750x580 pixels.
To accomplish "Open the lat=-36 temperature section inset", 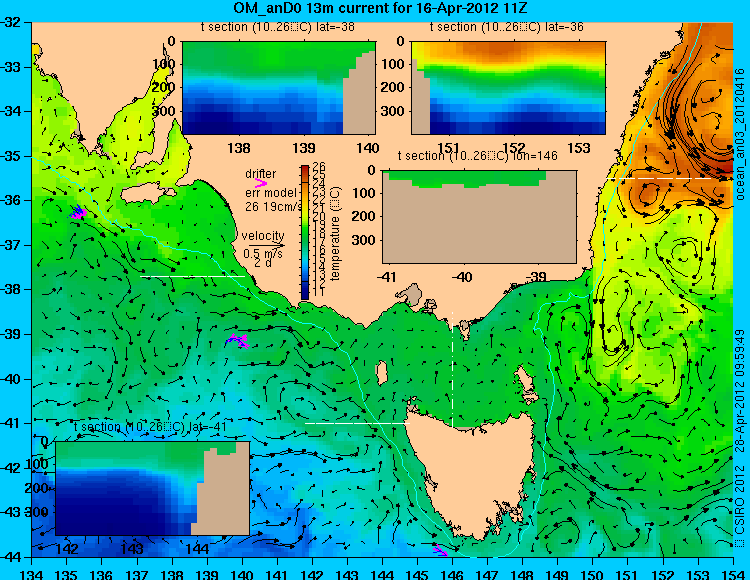I will pyautogui.click(x=508, y=88).
